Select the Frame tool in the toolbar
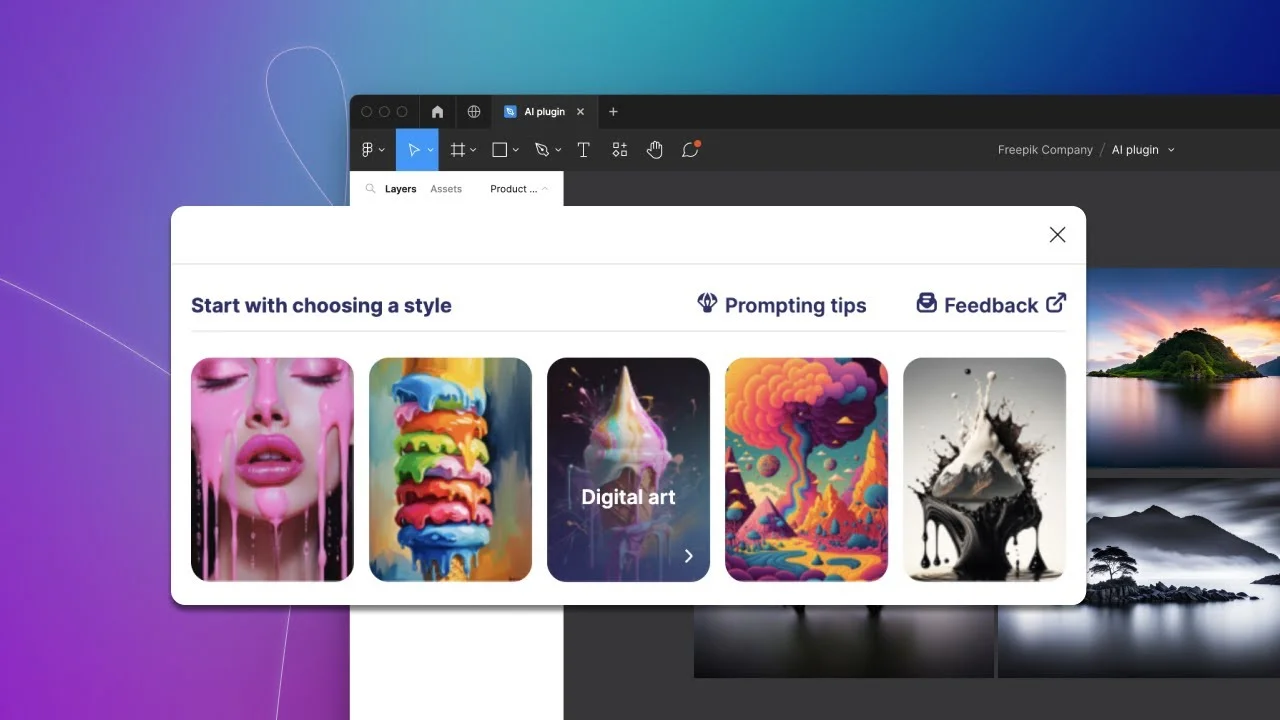 456,149
